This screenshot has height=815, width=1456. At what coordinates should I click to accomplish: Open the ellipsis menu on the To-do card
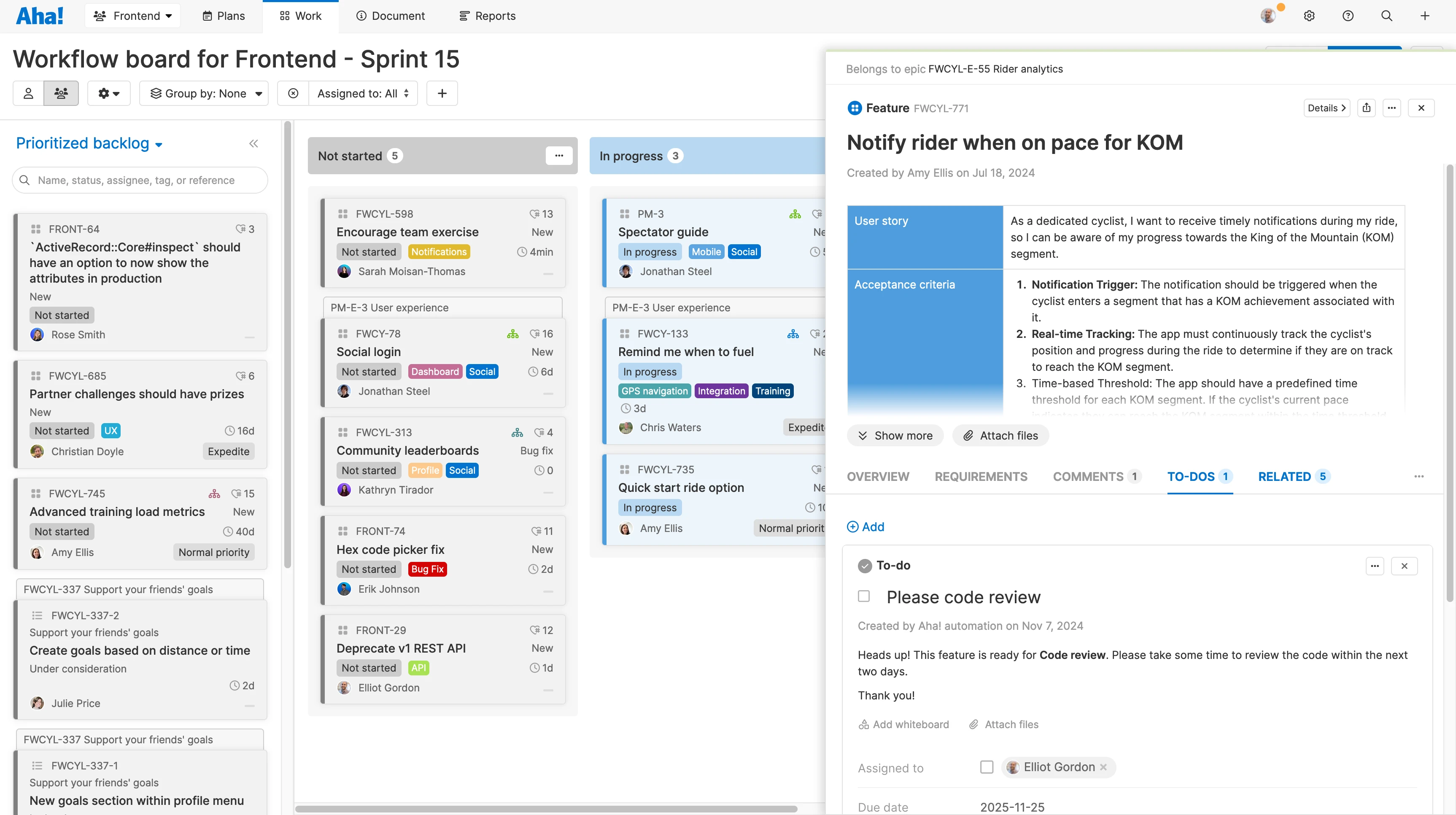pyautogui.click(x=1375, y=565)
